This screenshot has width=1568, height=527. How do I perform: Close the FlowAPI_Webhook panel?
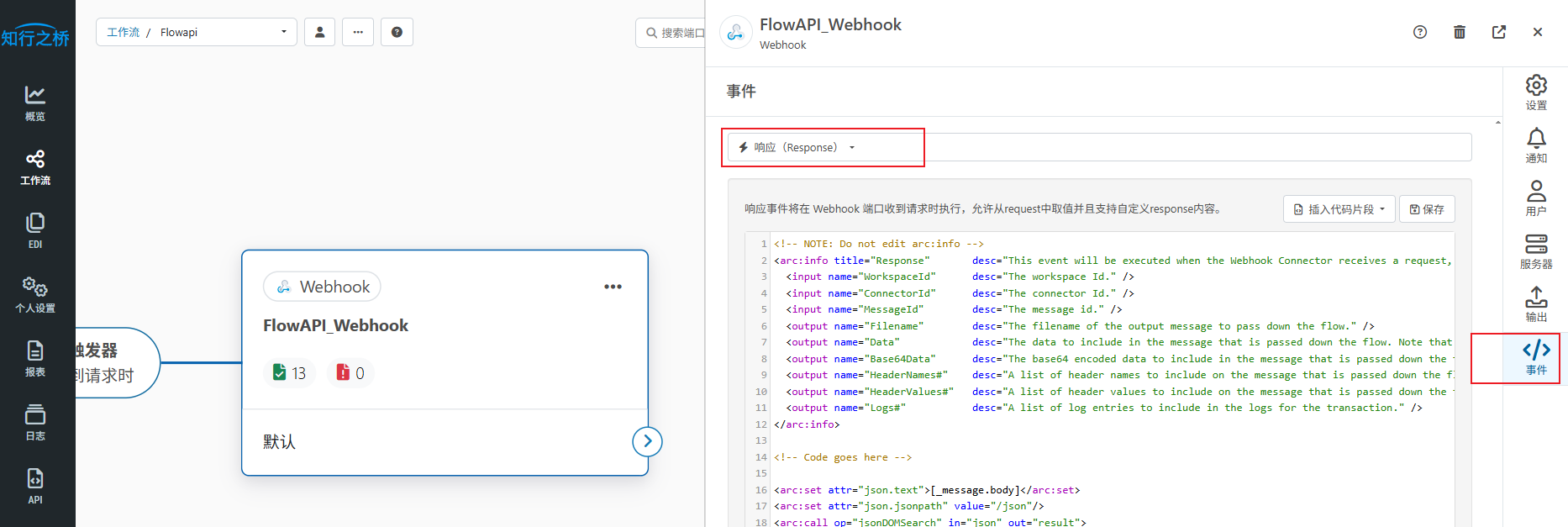coord(1538,32)
